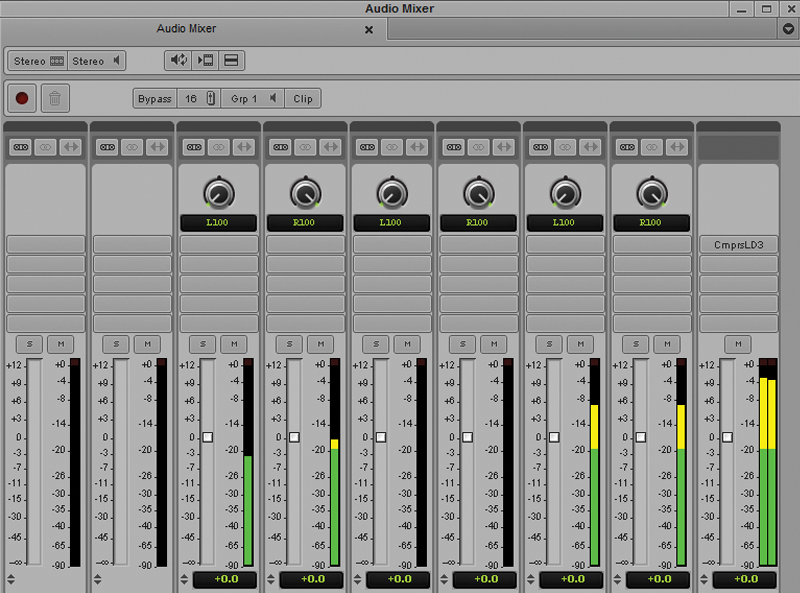
Task: Open the Audio Mixer fast menu arrow at top right
Action: tap(788, 29)
